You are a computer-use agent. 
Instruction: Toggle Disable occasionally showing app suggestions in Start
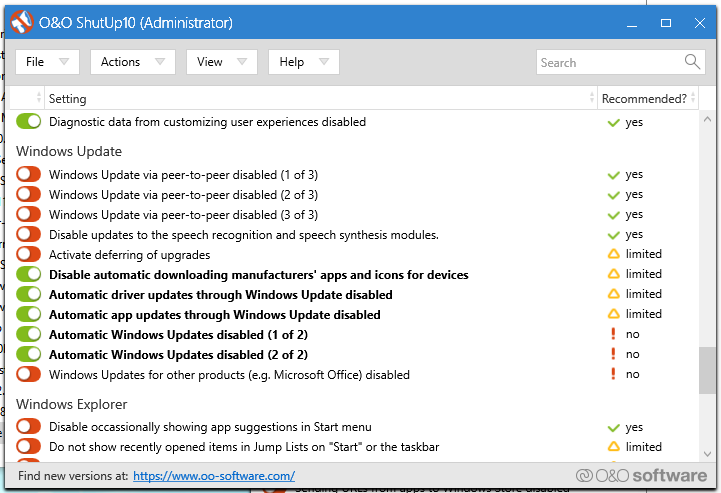[x=29, y=426]
